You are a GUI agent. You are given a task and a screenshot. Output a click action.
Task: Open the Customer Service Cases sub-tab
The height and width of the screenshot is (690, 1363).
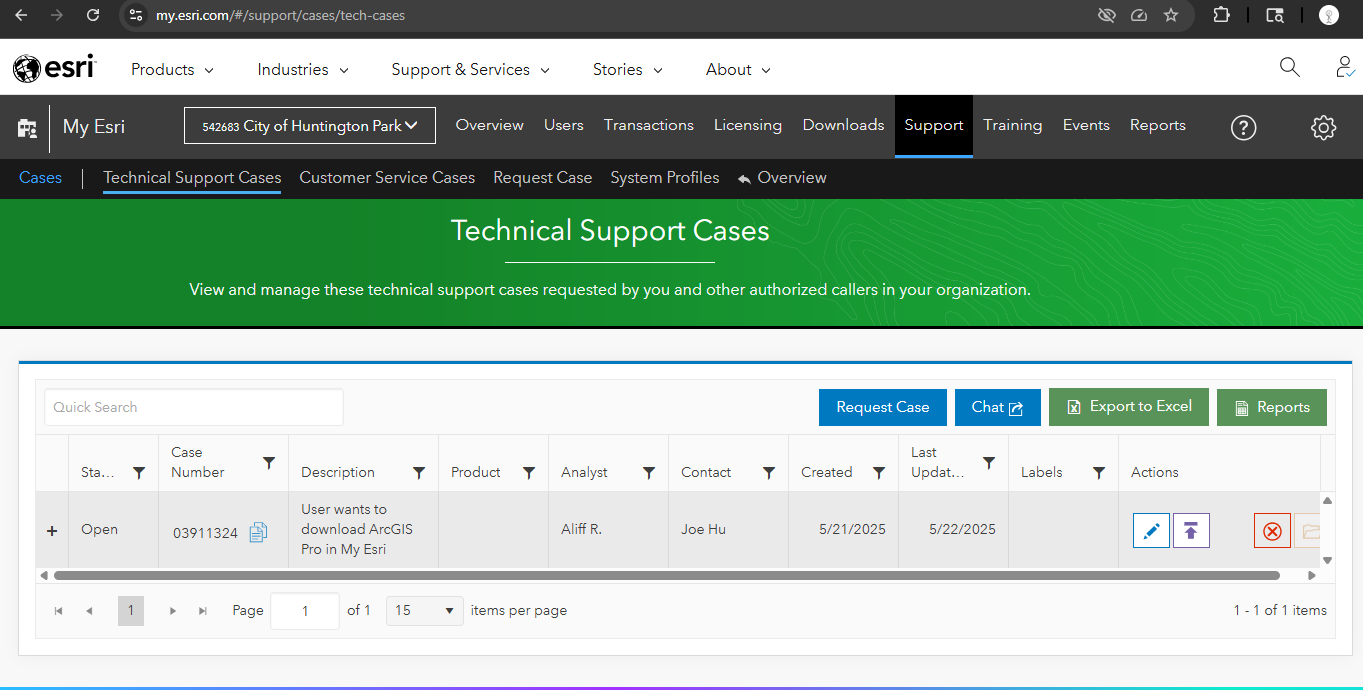coord(387,178)
